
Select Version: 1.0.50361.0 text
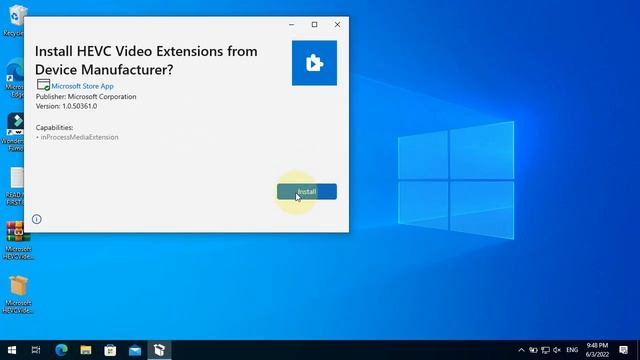pos(67,106)
